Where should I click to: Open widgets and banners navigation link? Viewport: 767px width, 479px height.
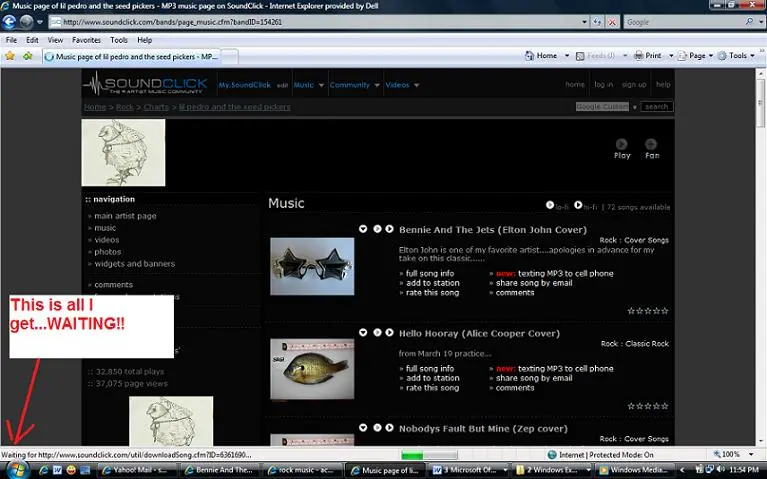(135, 264)
